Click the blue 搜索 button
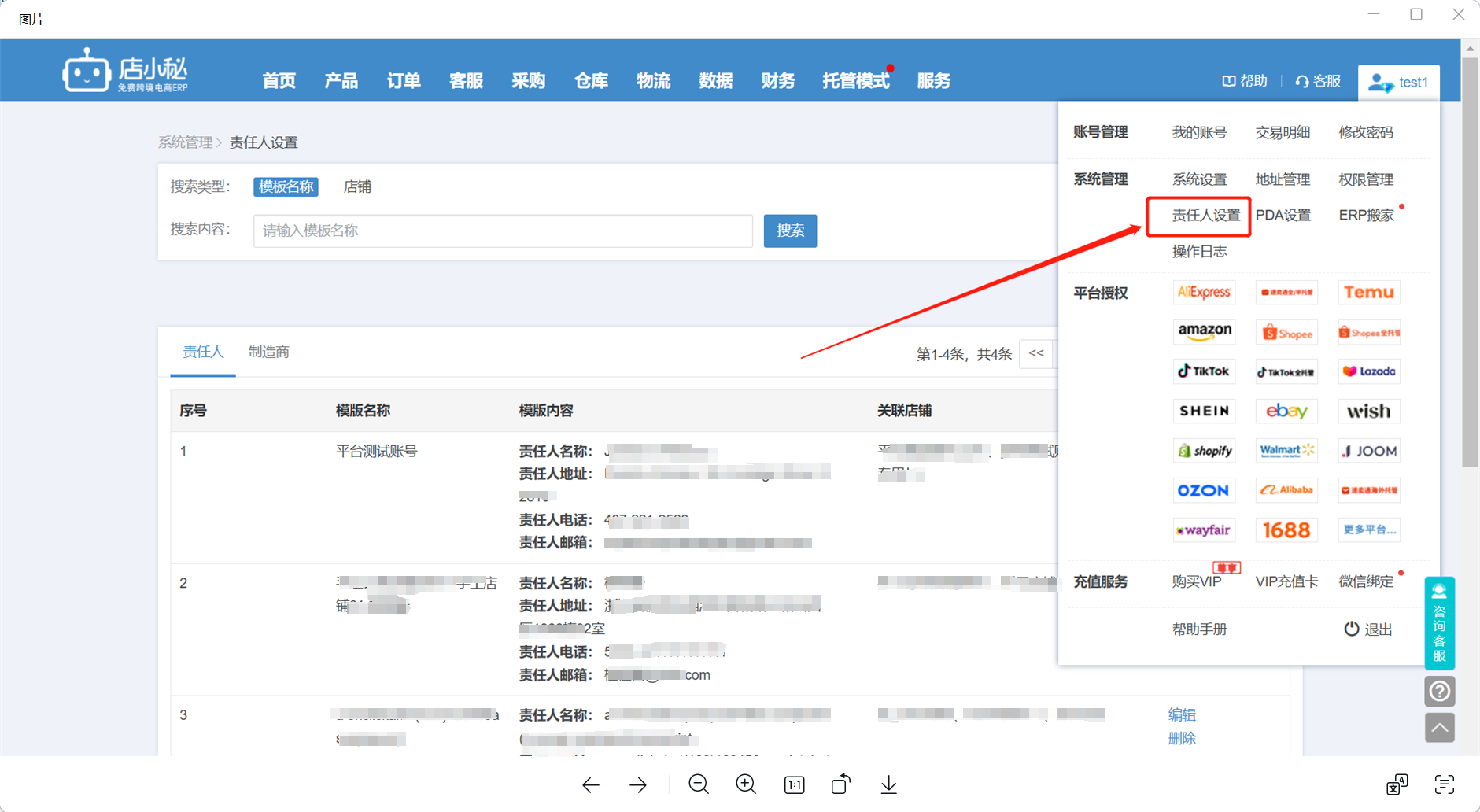Image resolution: width=1480 pixels, height=812 pixels. pos(790,231)
